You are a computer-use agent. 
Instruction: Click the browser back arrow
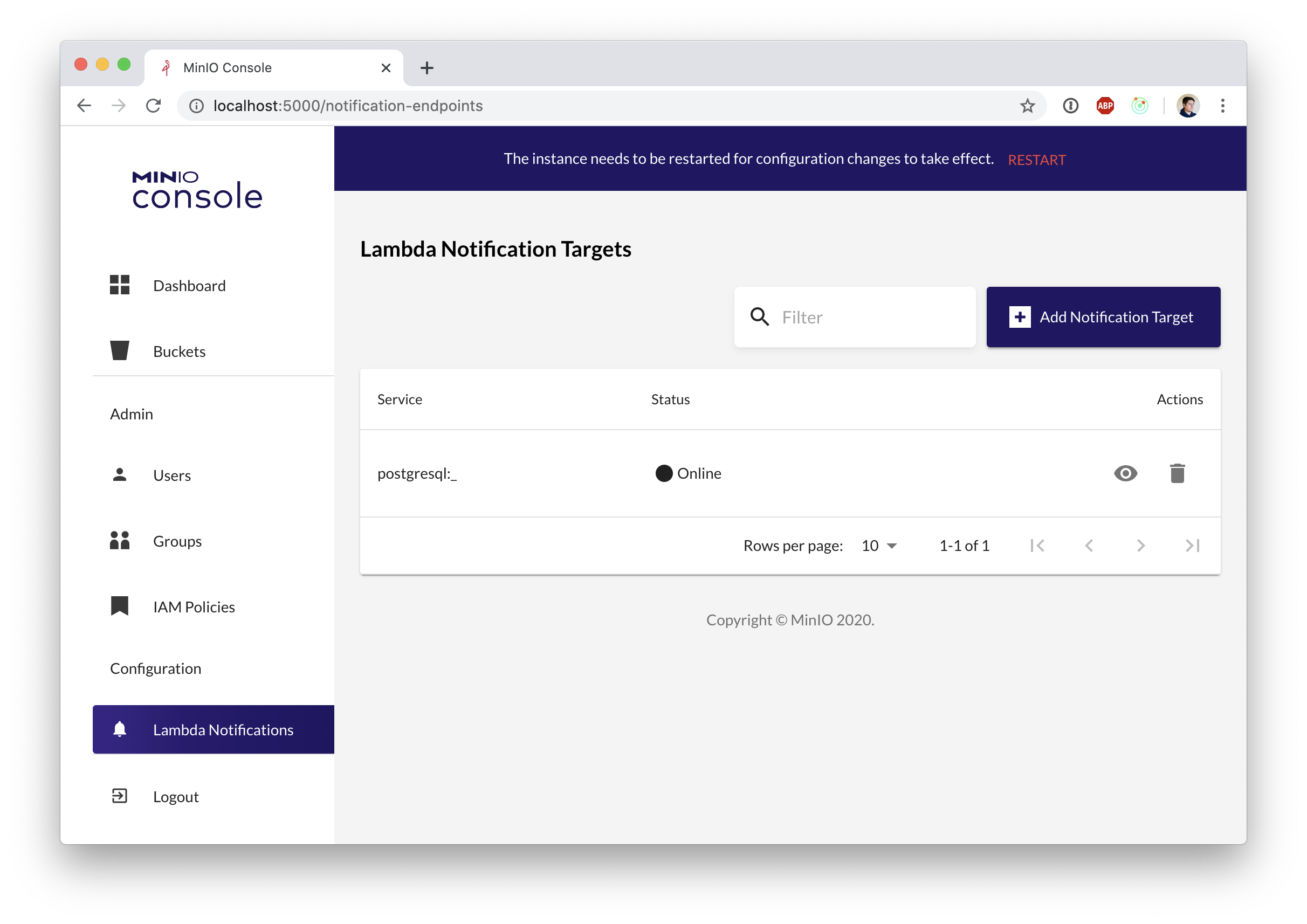pyautogui.click(x=84, y=105)
